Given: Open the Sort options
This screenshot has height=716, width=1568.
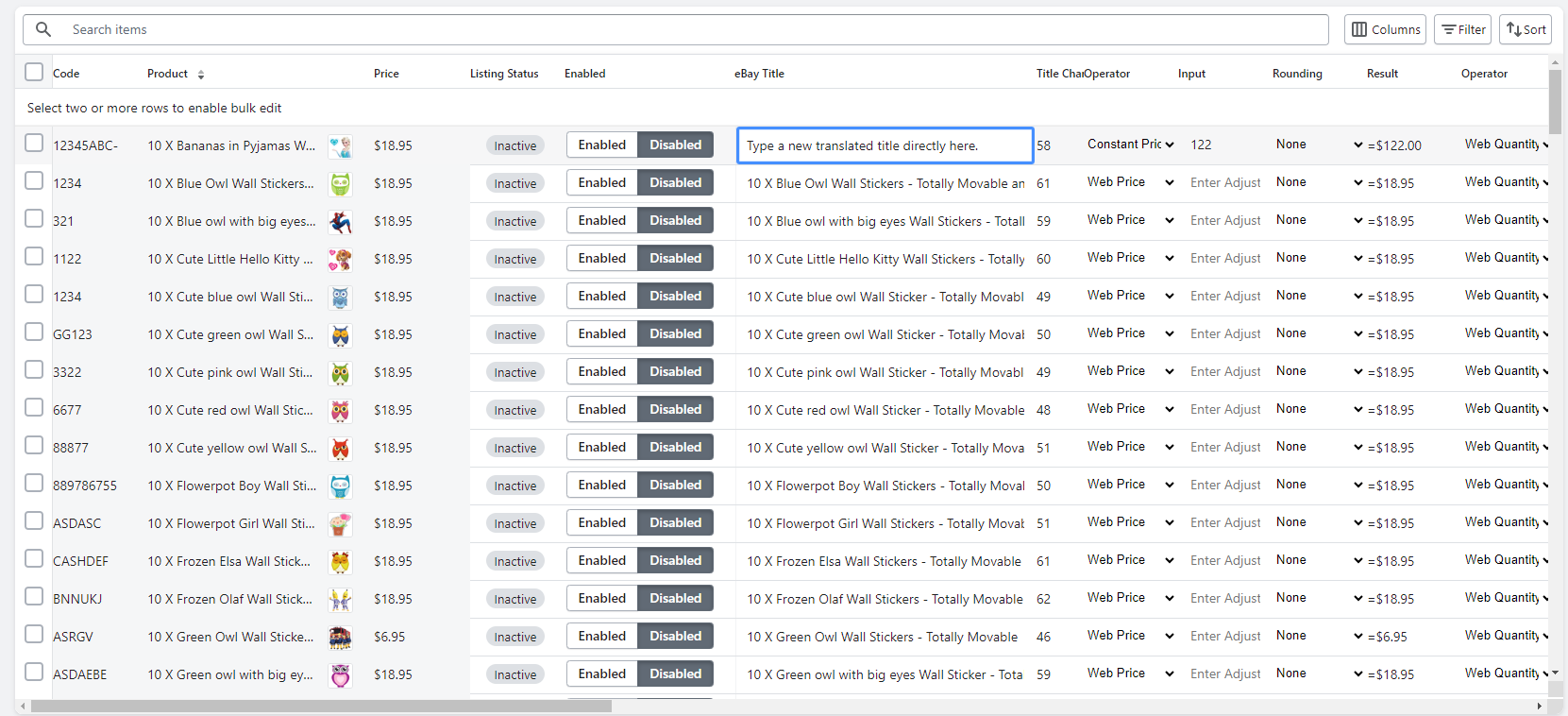Looking at the screenshot, I should [x=1526, y=29].
